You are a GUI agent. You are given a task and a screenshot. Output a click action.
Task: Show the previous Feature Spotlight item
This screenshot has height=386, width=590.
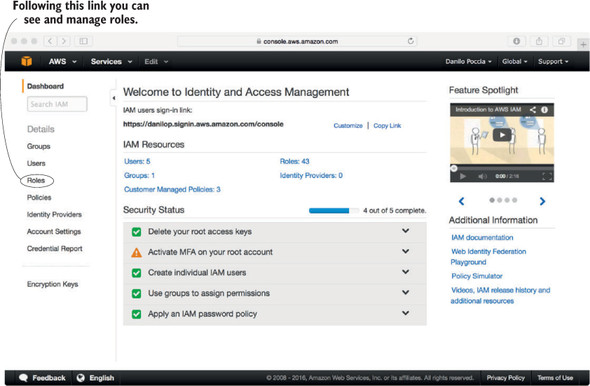pyautogui.click(x=462, y=201)
